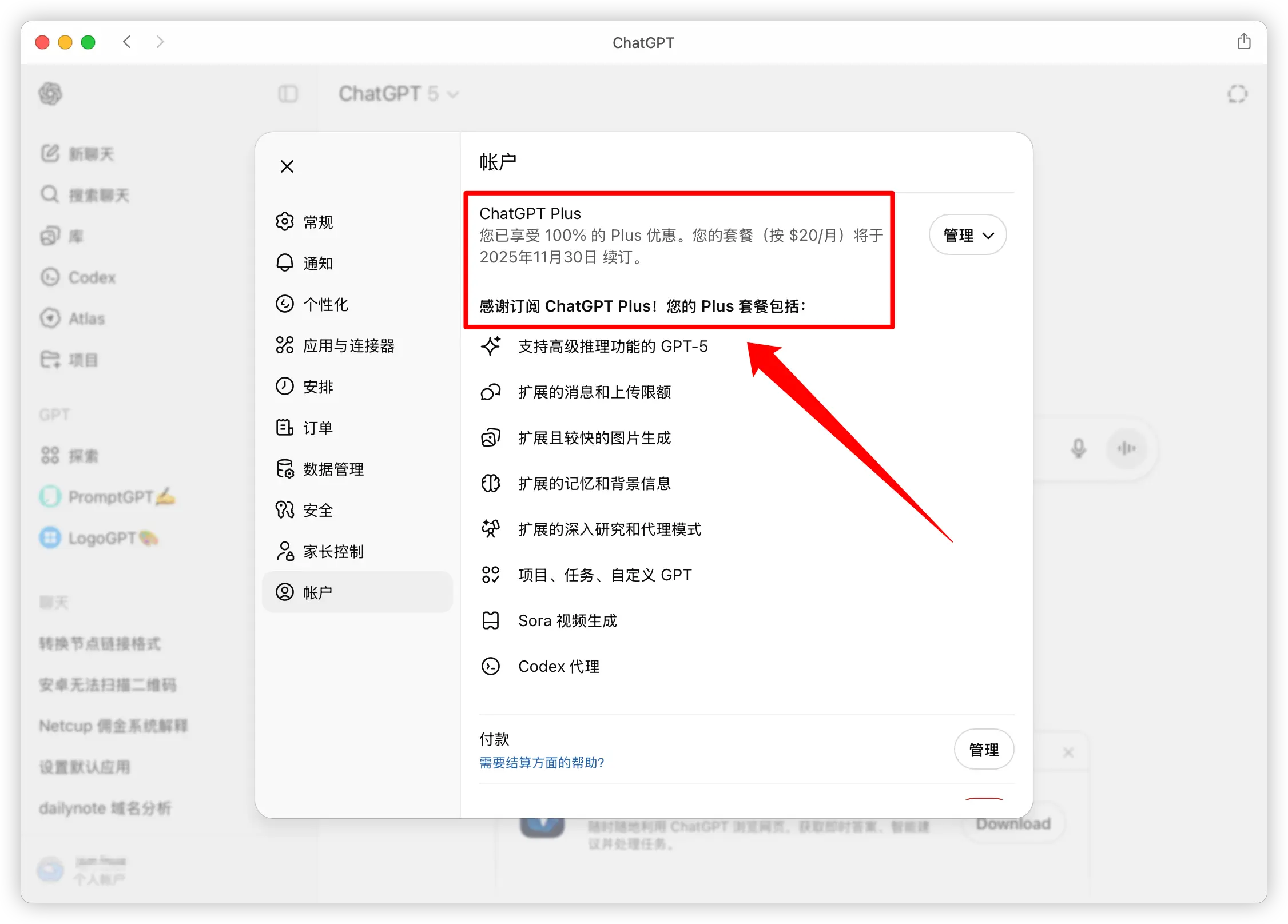
Task: Open the PromptGPT custom GPT
Action: coord(109,496)
